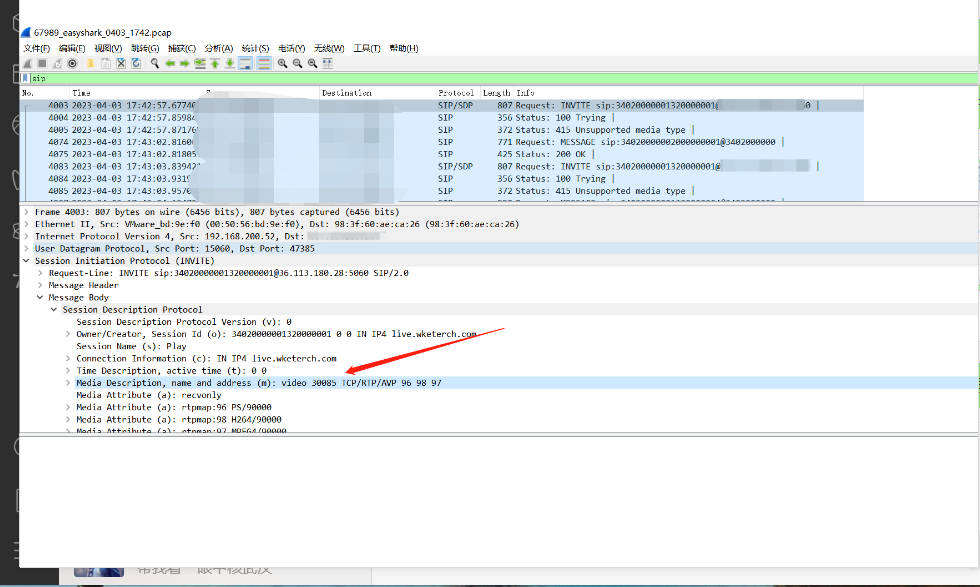Toggle auto-scroll during live capture icon

pyautogui.click(x=246, y=63)
